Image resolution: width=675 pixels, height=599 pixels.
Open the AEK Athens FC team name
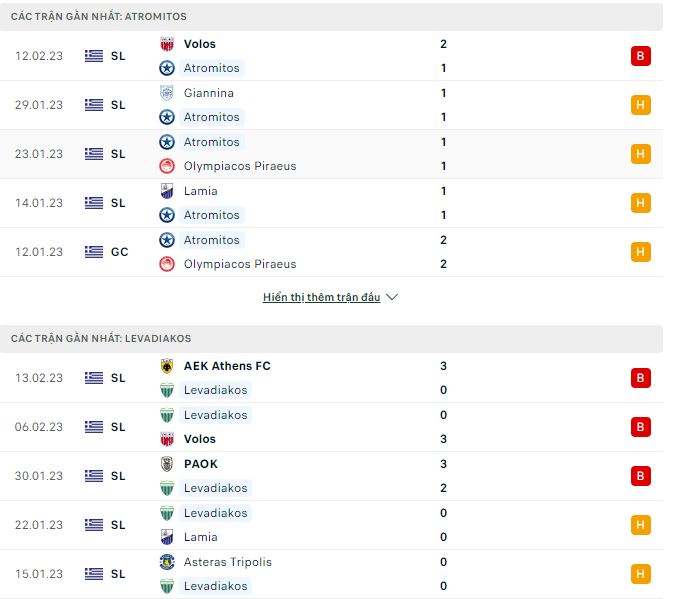click(227, 366)
